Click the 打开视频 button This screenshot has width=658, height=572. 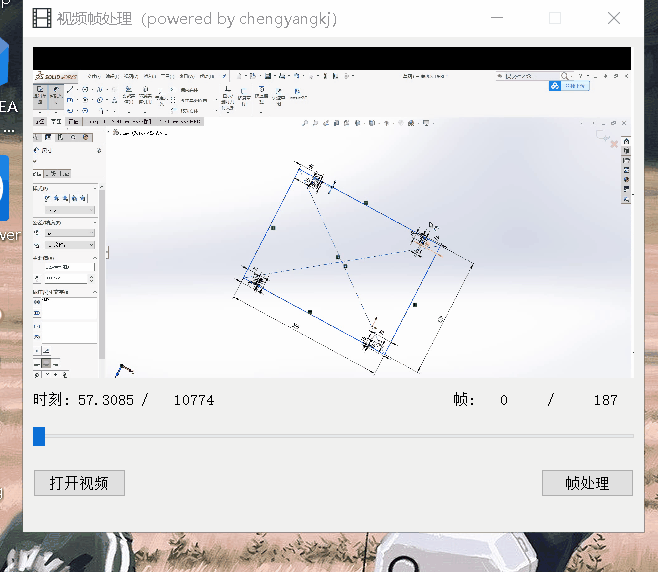[79, 483]
